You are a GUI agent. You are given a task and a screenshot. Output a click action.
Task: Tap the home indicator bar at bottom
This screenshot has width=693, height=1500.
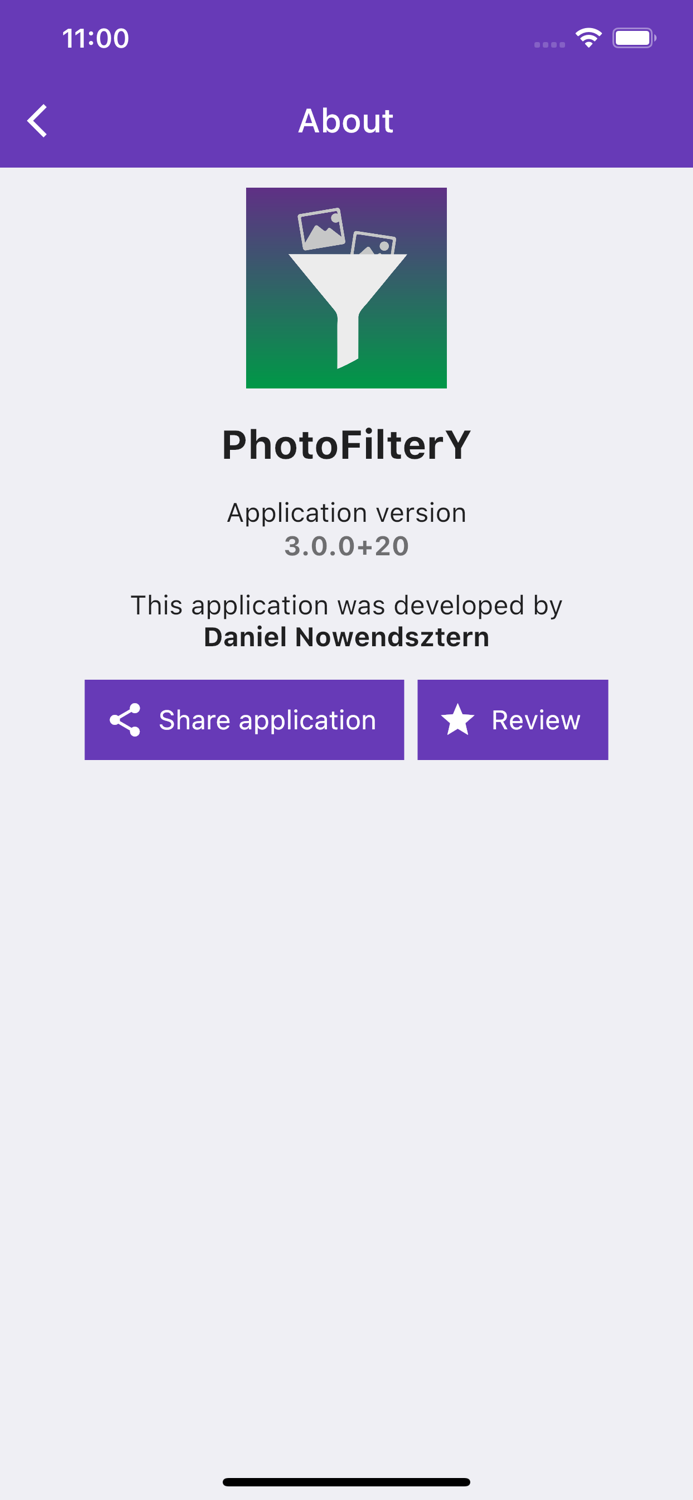[346, 1482]
